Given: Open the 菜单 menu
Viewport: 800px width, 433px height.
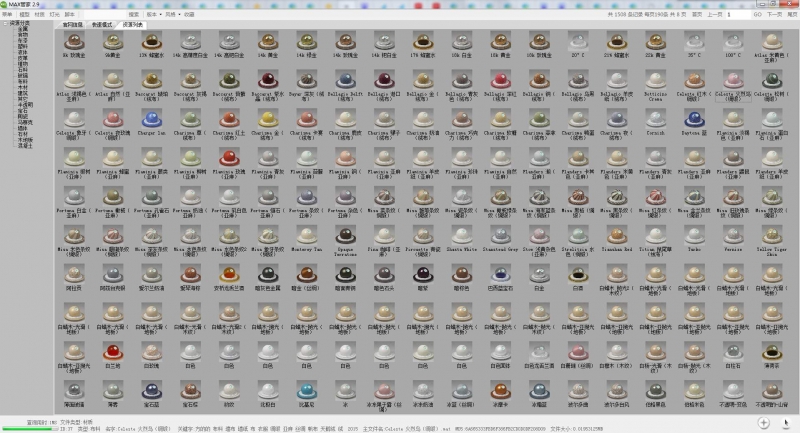Looking at the screenshot, I should coord(6,15).
